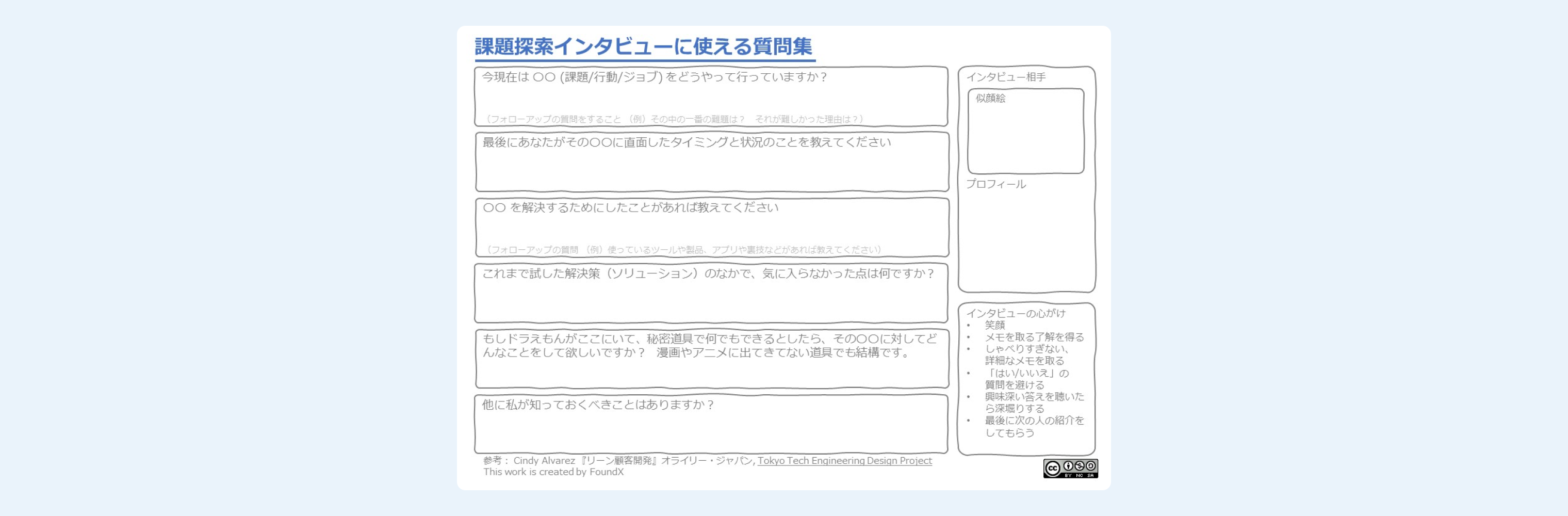Viewport: 1568px width, 516px height.
Task: Click the インタビューの心がけ heading
Action: click(x=1016, y=313)
